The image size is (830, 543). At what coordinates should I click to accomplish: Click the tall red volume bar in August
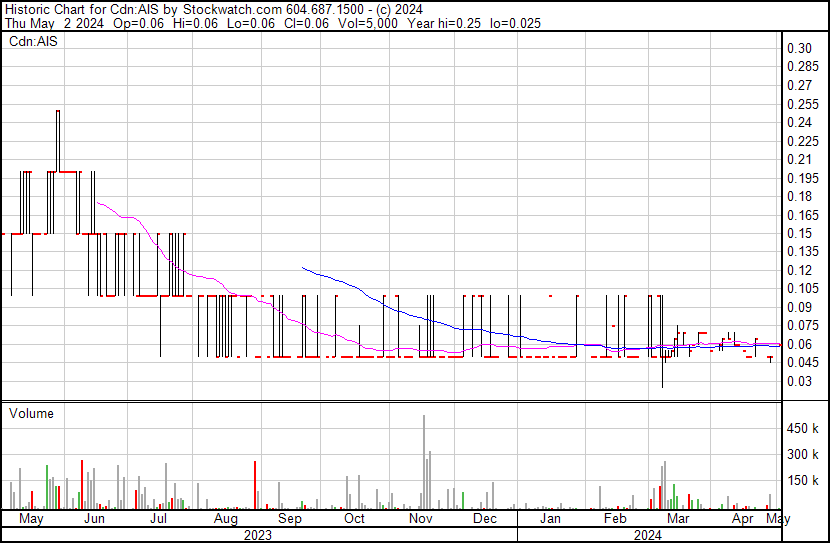[255, 485]
